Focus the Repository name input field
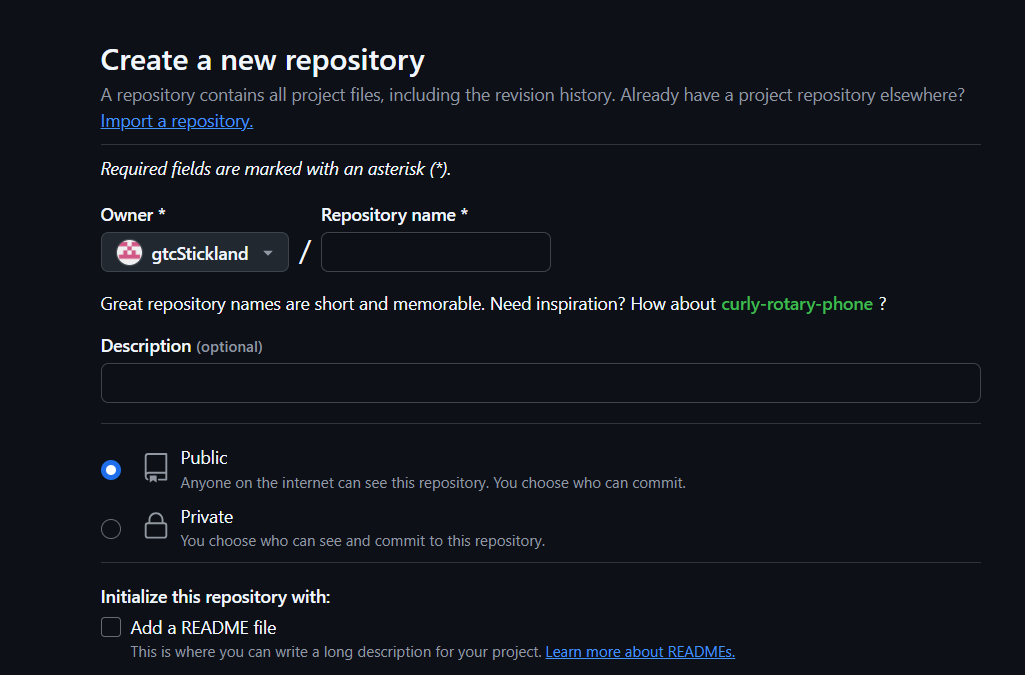 [x=436, y=252]
